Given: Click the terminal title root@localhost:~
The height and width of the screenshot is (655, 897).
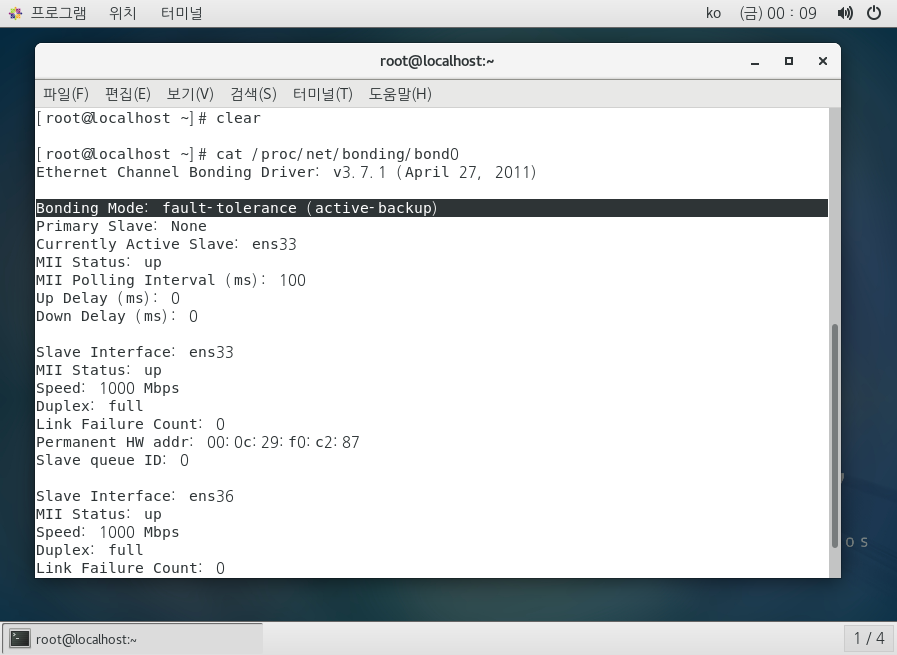Looking at the screenshot, I should coord(437,61).
